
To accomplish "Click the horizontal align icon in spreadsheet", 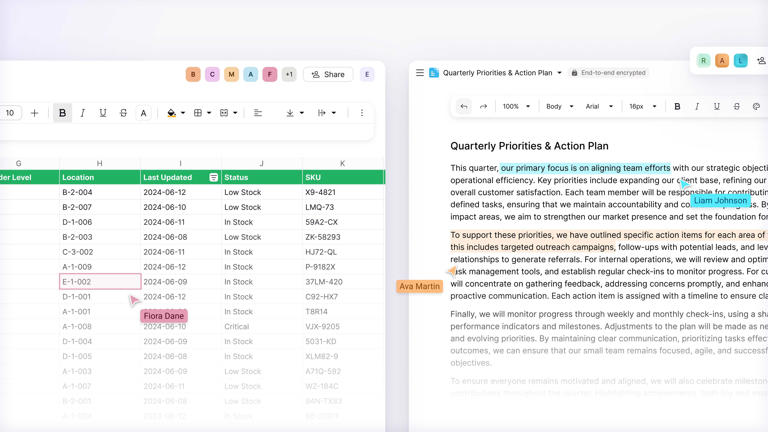I will (258, 113).
